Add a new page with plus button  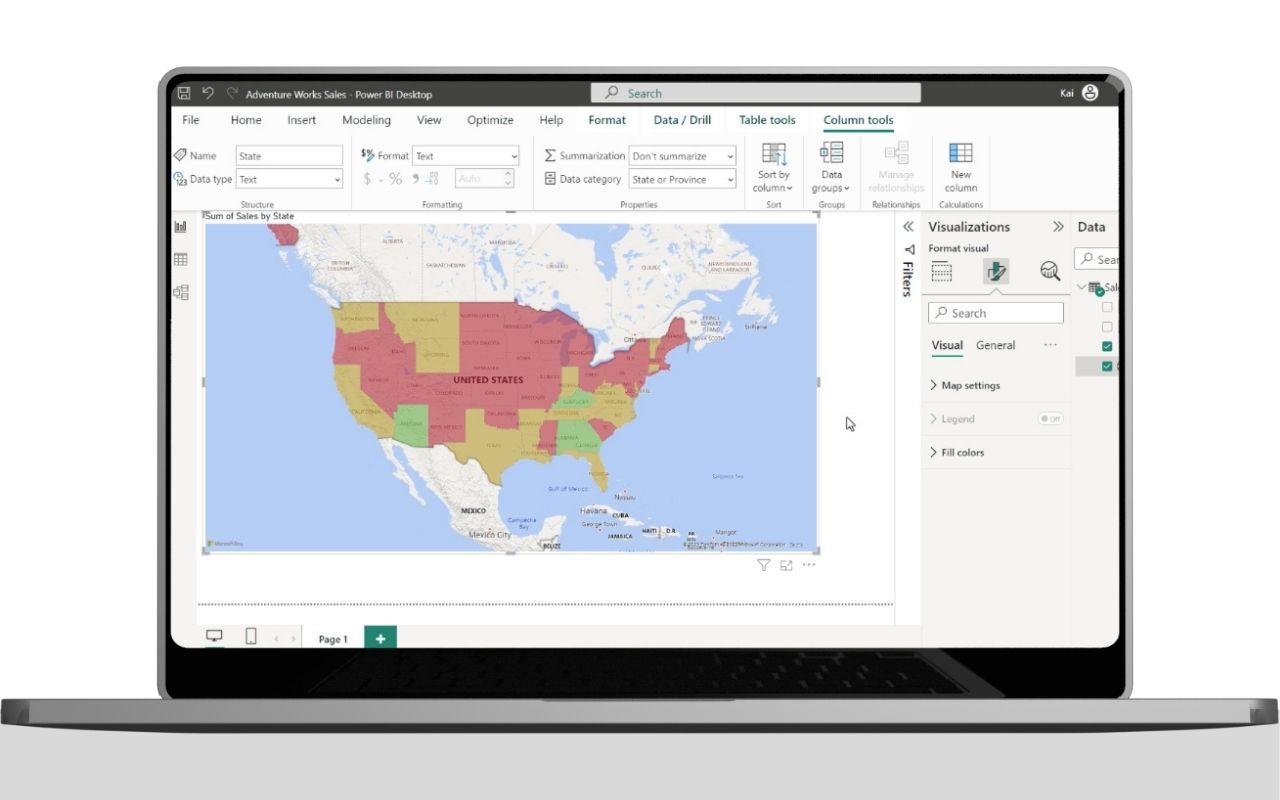[380, 638]
